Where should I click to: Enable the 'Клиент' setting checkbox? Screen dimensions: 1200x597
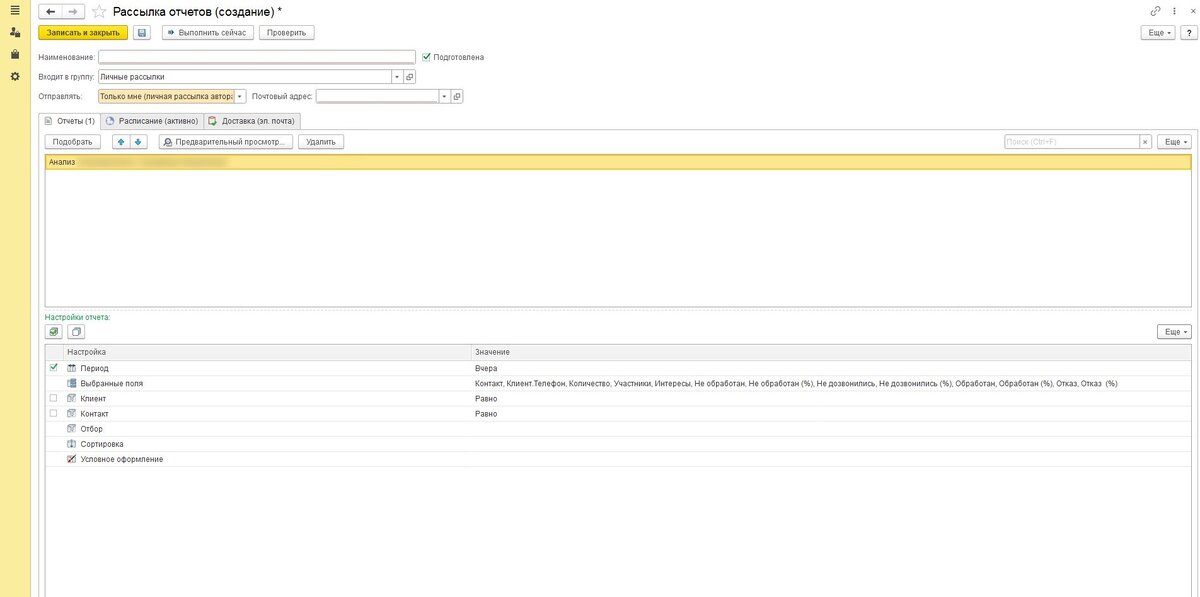click(x=54, y=398)
